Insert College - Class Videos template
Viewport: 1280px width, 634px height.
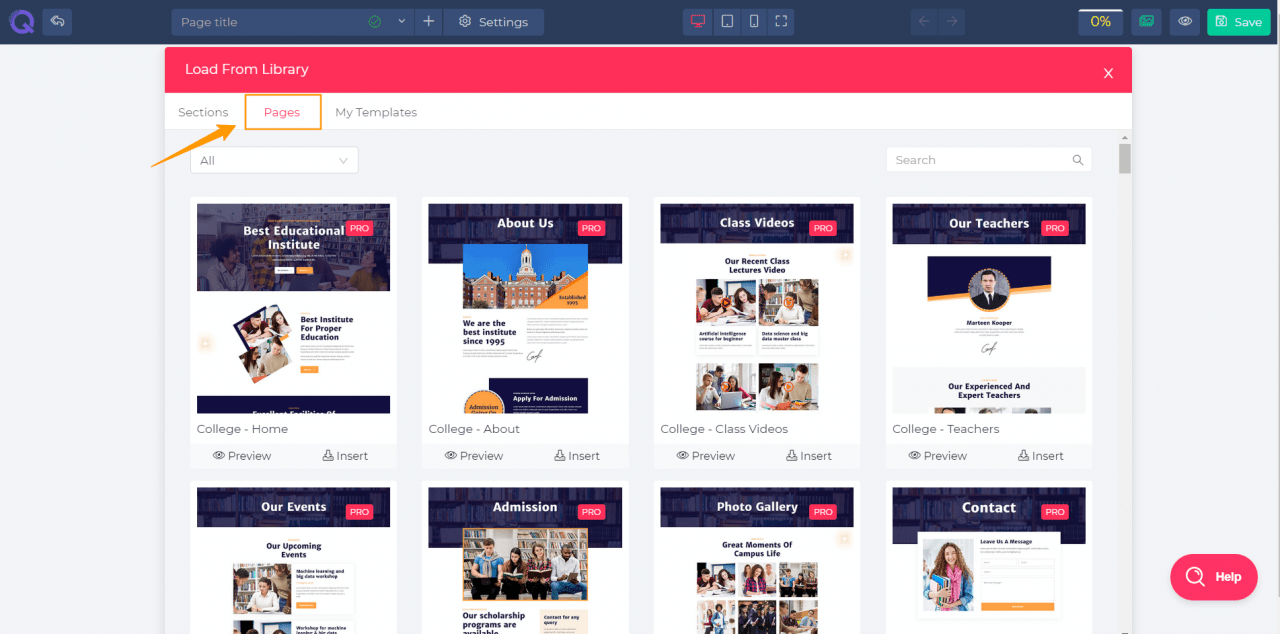(x=809, y=456)
